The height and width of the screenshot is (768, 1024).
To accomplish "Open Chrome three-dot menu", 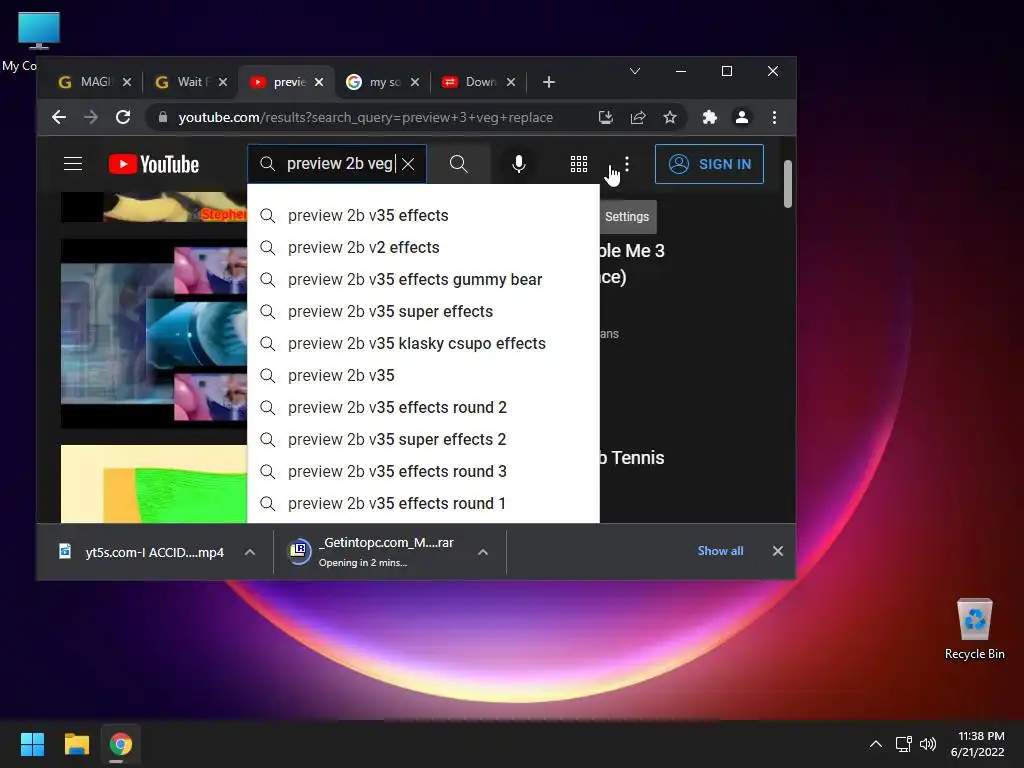I will [x=775, y=118].
